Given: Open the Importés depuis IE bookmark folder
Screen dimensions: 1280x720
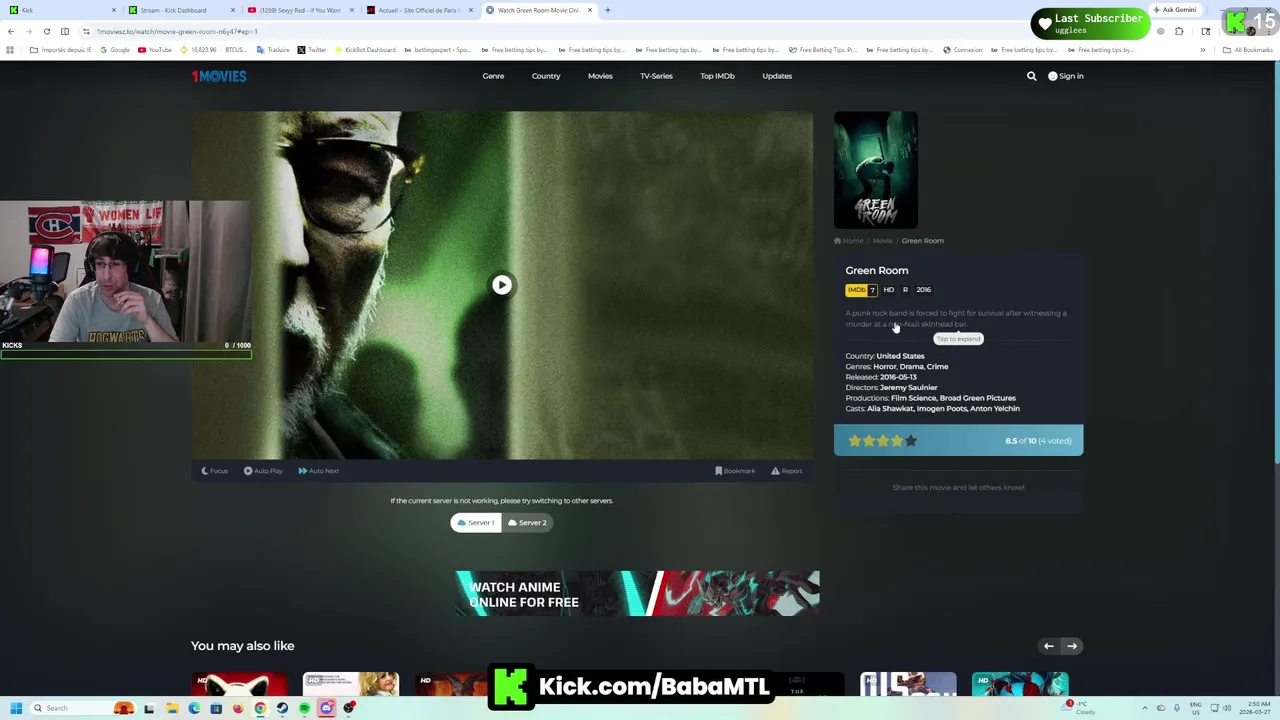Looking at the screenshot, I should click(x=61, y=50).
